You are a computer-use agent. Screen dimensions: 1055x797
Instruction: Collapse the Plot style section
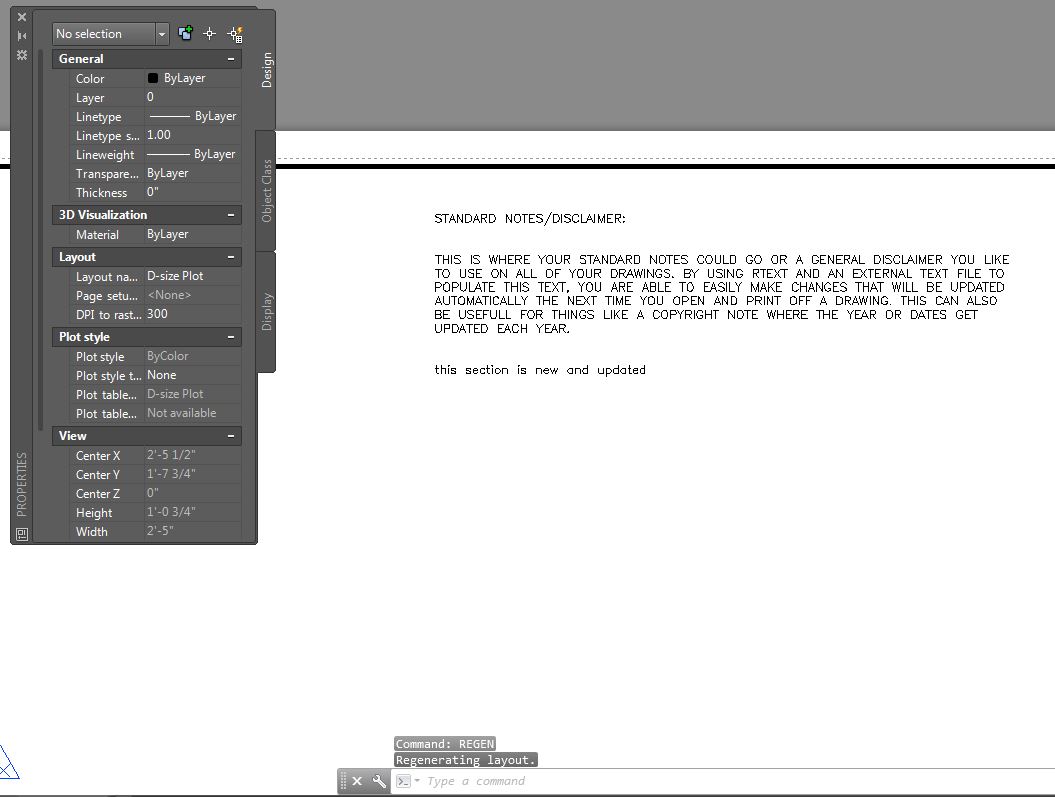coord(231,337)
